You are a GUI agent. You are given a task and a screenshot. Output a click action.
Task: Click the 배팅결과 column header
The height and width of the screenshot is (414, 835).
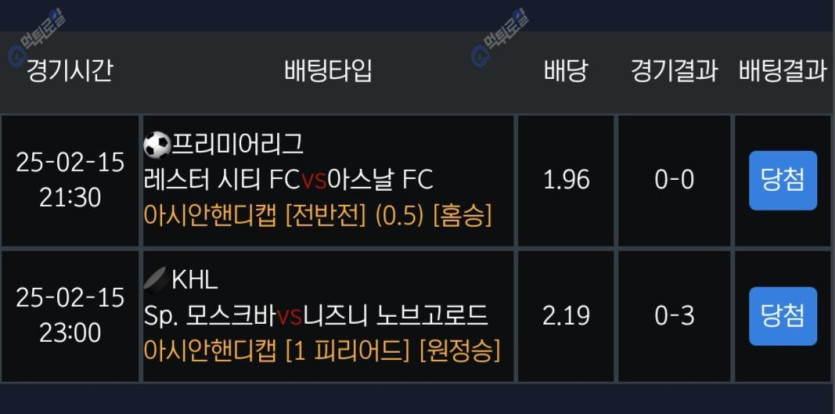tap(783, 72)
